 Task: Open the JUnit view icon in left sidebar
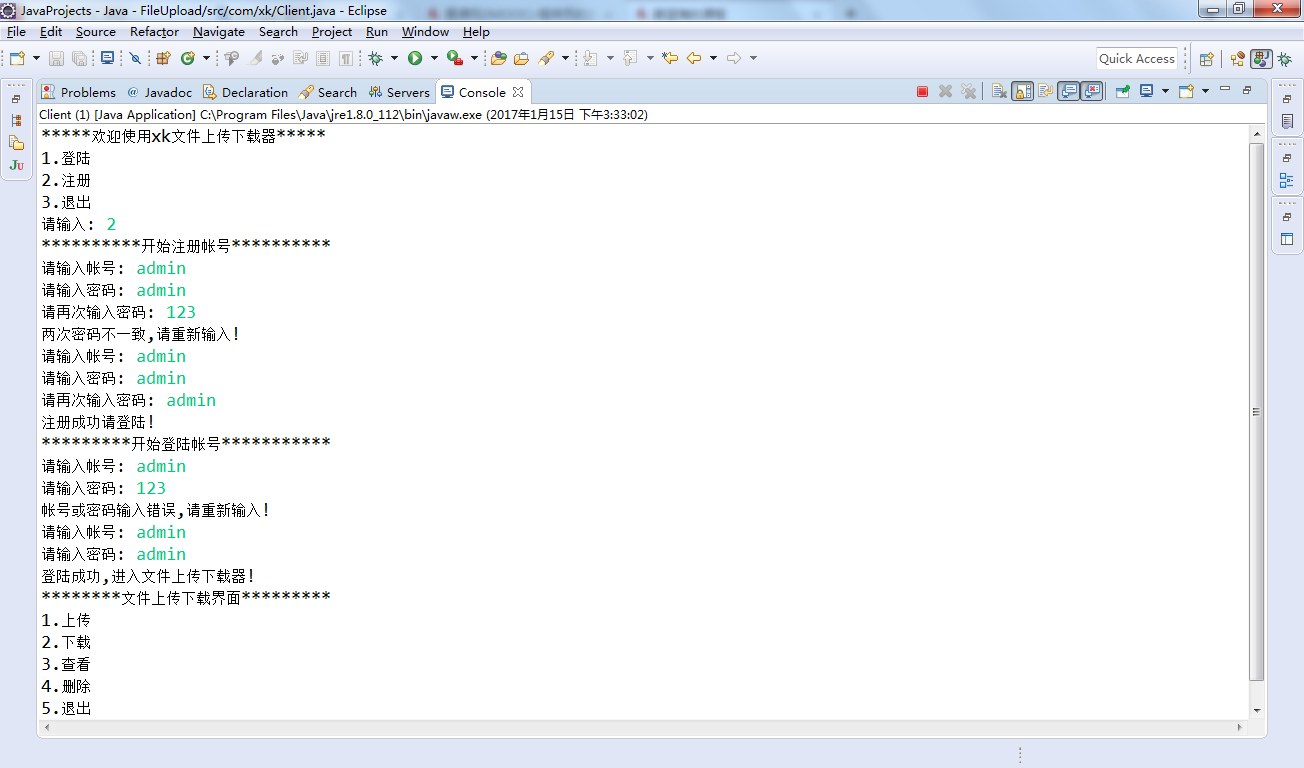(x=16, y=165)
